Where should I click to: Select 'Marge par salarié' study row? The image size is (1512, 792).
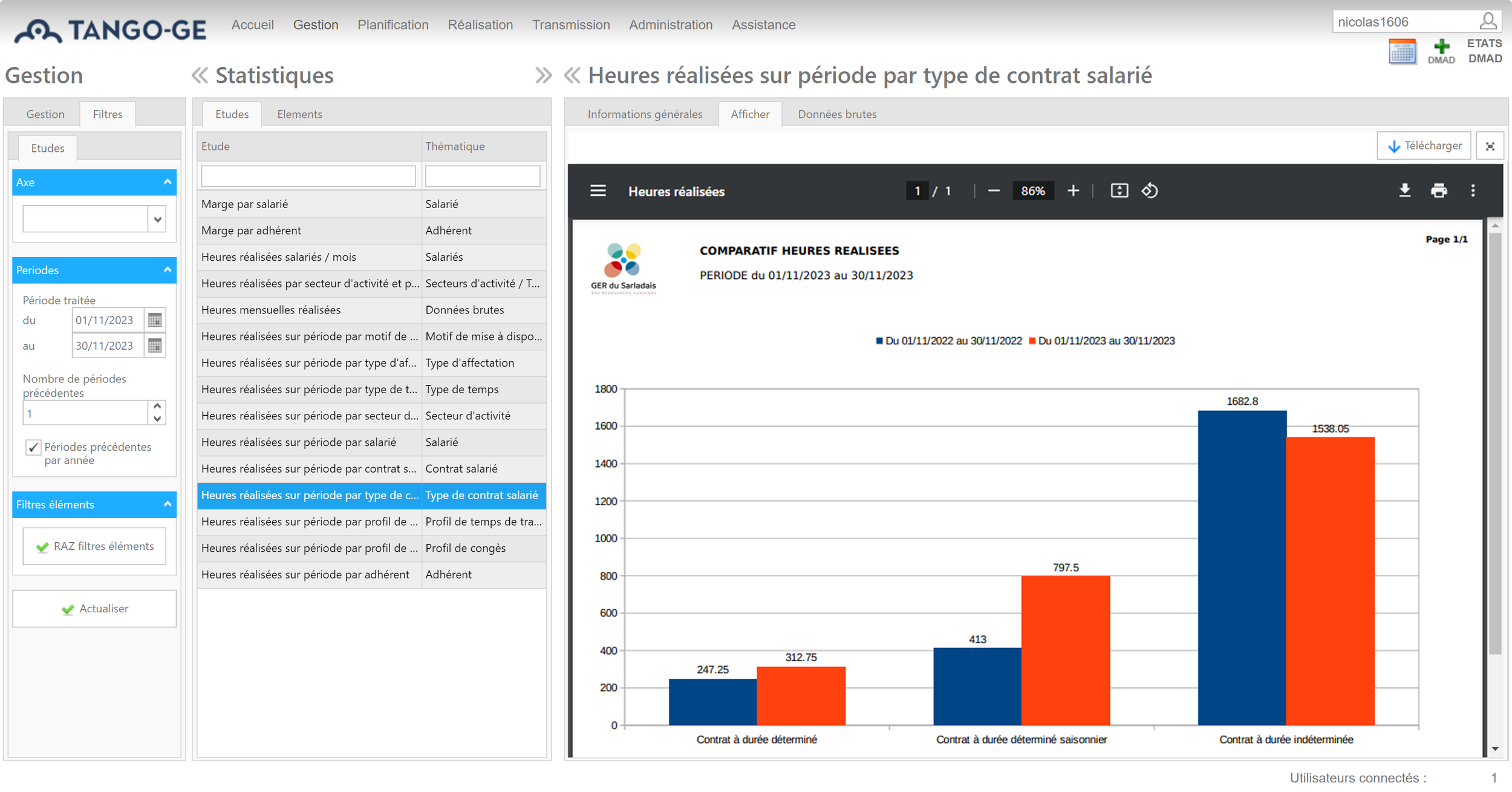pyautogui.click(x=371, y=204)
